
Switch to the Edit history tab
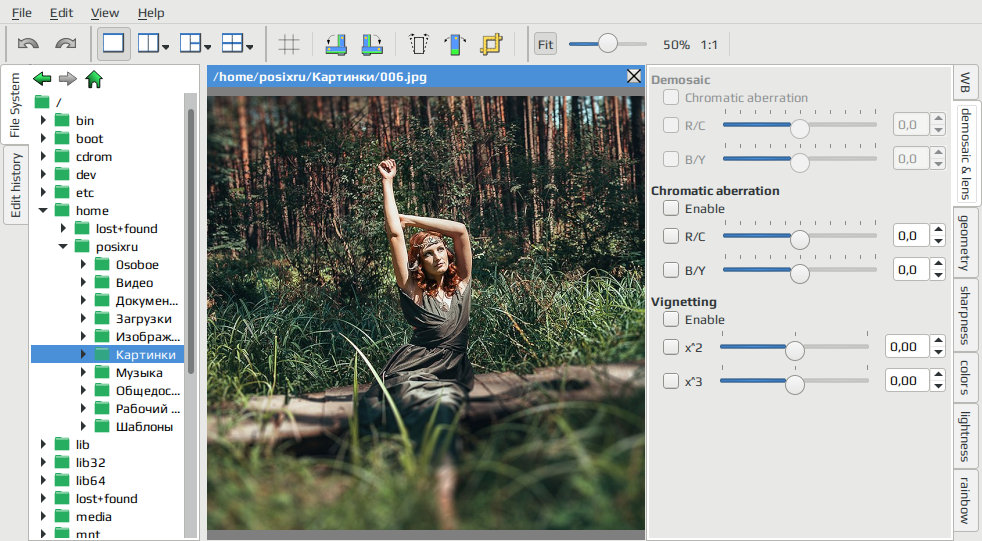point(15,185)
